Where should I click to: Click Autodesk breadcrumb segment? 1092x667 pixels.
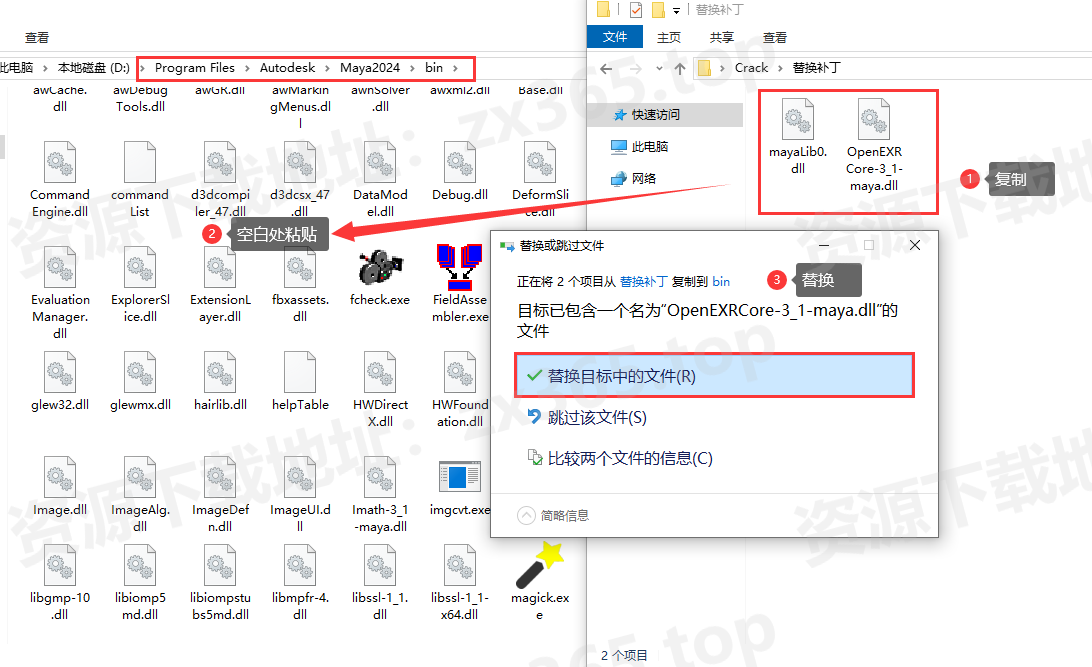coord(287,68)
